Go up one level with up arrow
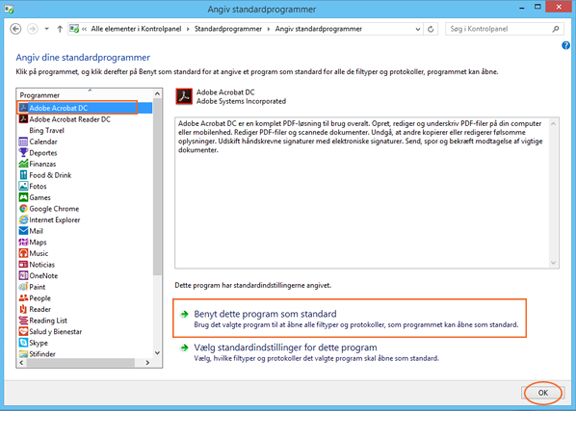Image resolution: width=576 pixels, height=427 pixels. tap(60, 29)
